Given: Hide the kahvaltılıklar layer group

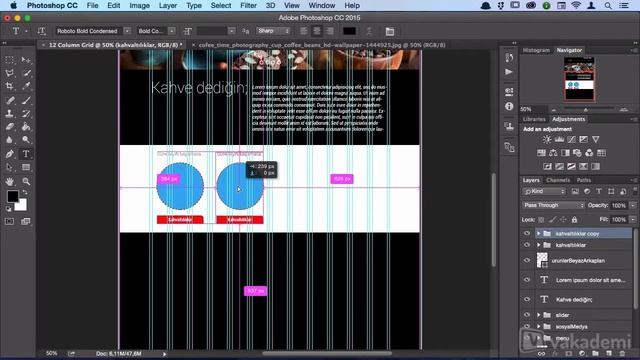Looking at the screenshot, I should 527,245.
